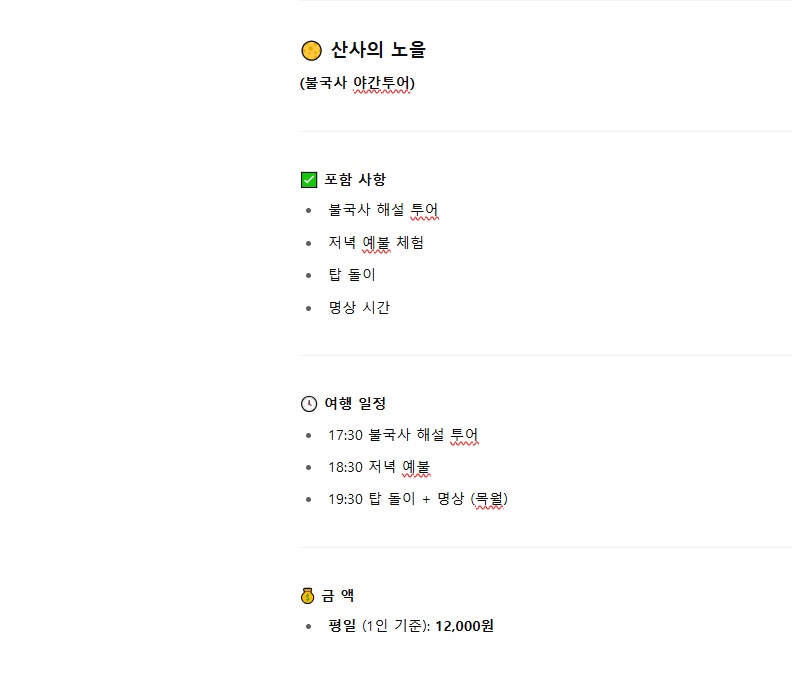792x674 pixels.
Task: Click the bullet item 탑 돌이
Action: coord(352,275)
